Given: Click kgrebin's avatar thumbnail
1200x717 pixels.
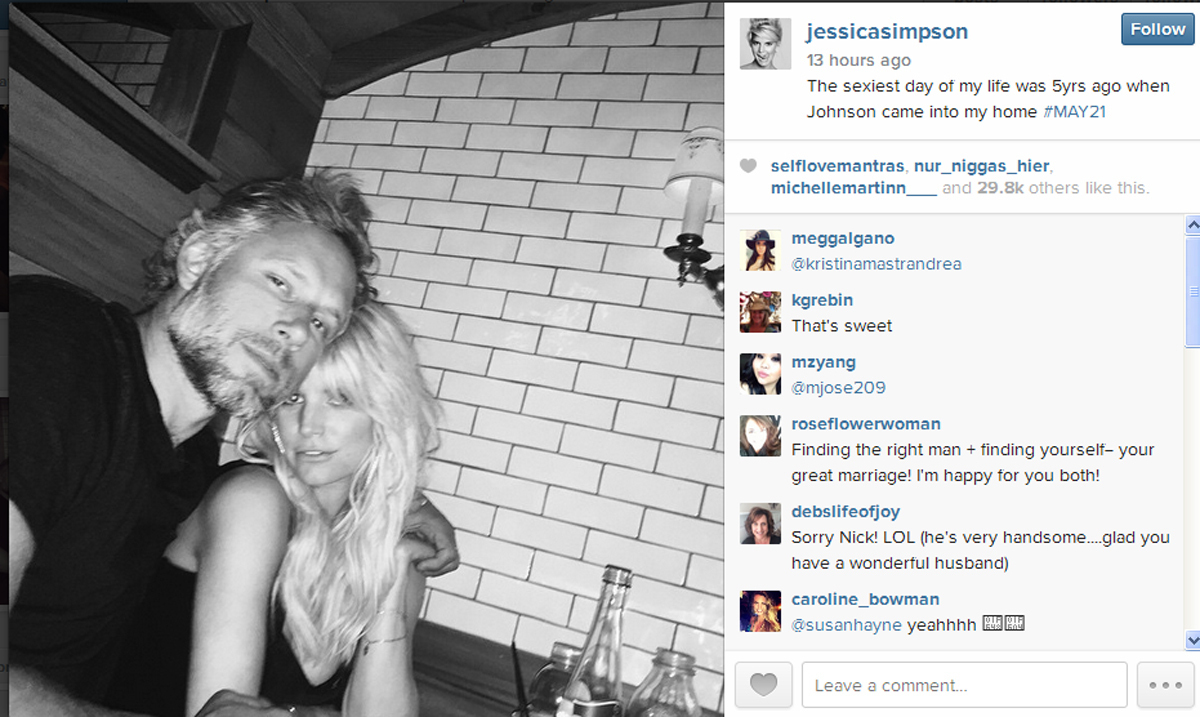Looking at the screenshot, I should coord(760,312).
